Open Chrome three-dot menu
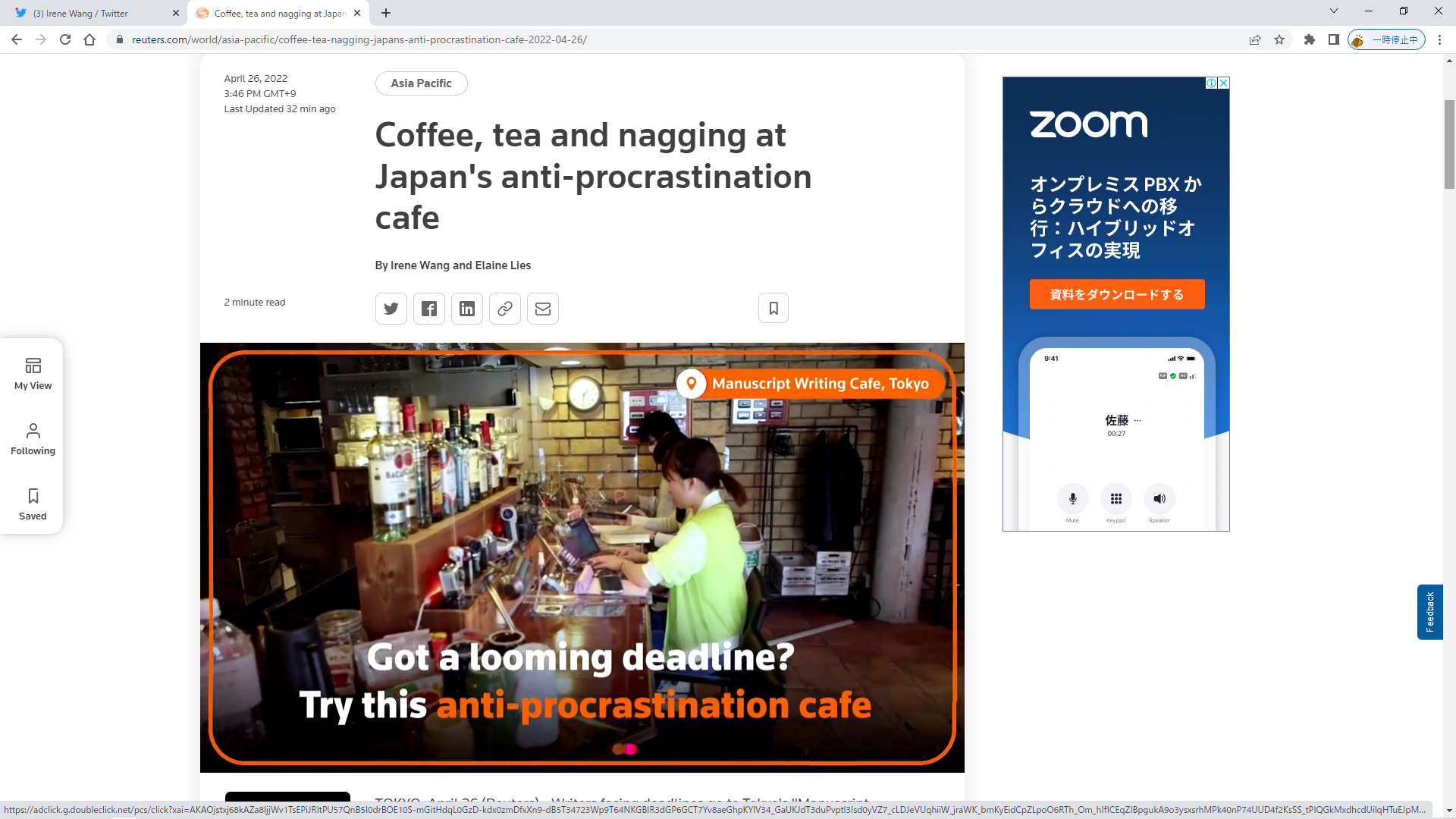Image resolution: width=1456 pixels, height=819 pixels. click(x=1439, y=39)
